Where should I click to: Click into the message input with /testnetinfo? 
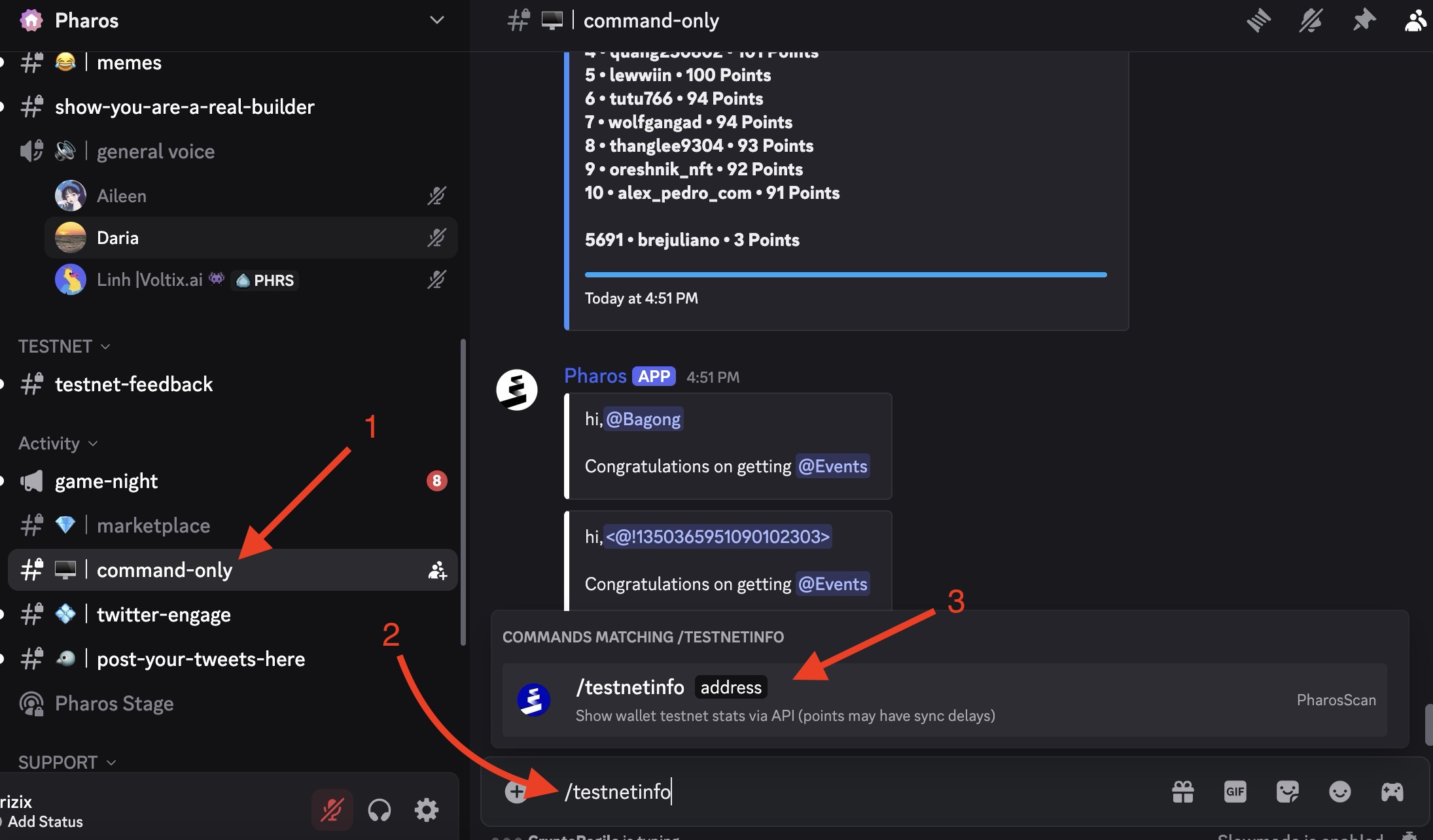point(857,792)
